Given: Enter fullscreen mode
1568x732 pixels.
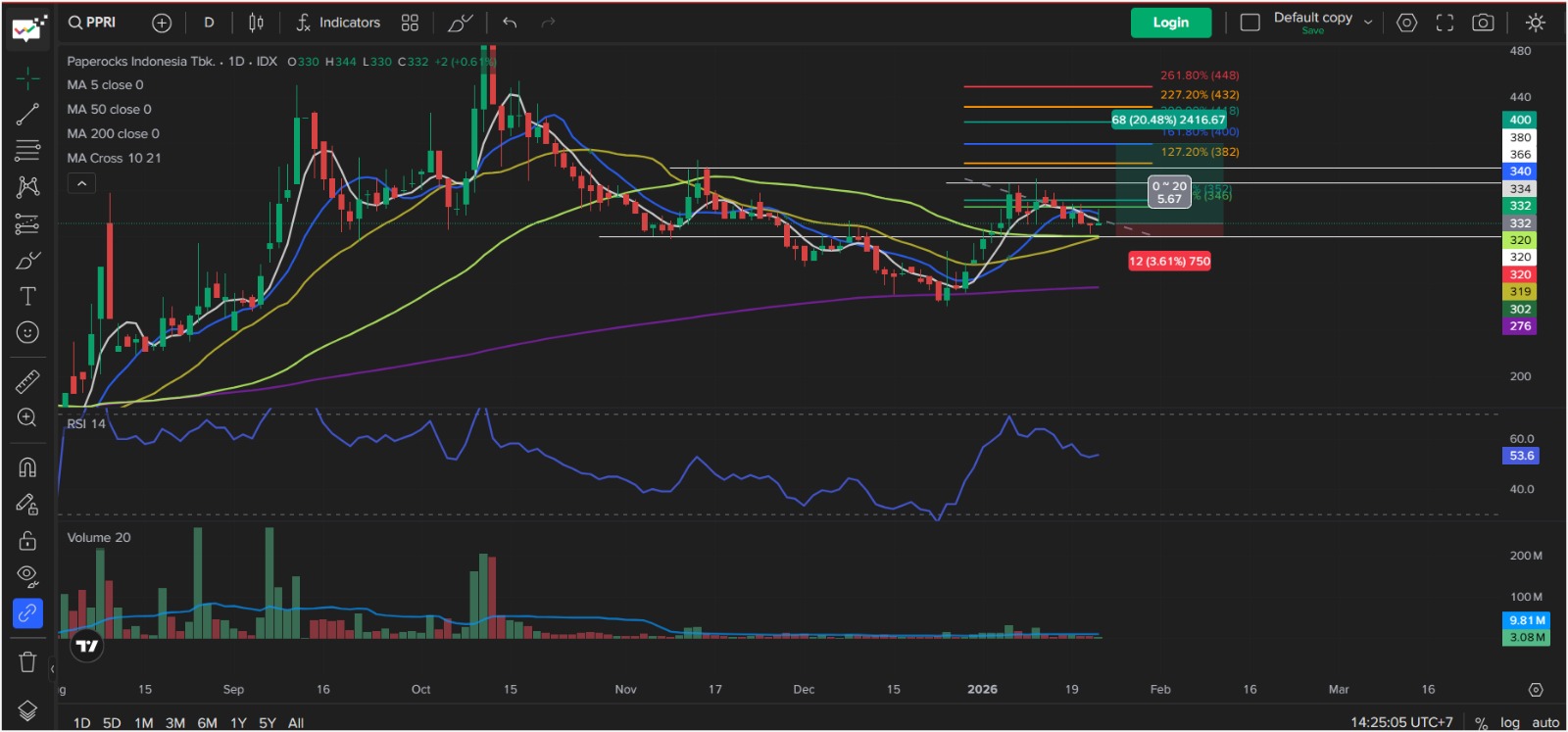Looking at the screenshot, I should pos(1445,23).
